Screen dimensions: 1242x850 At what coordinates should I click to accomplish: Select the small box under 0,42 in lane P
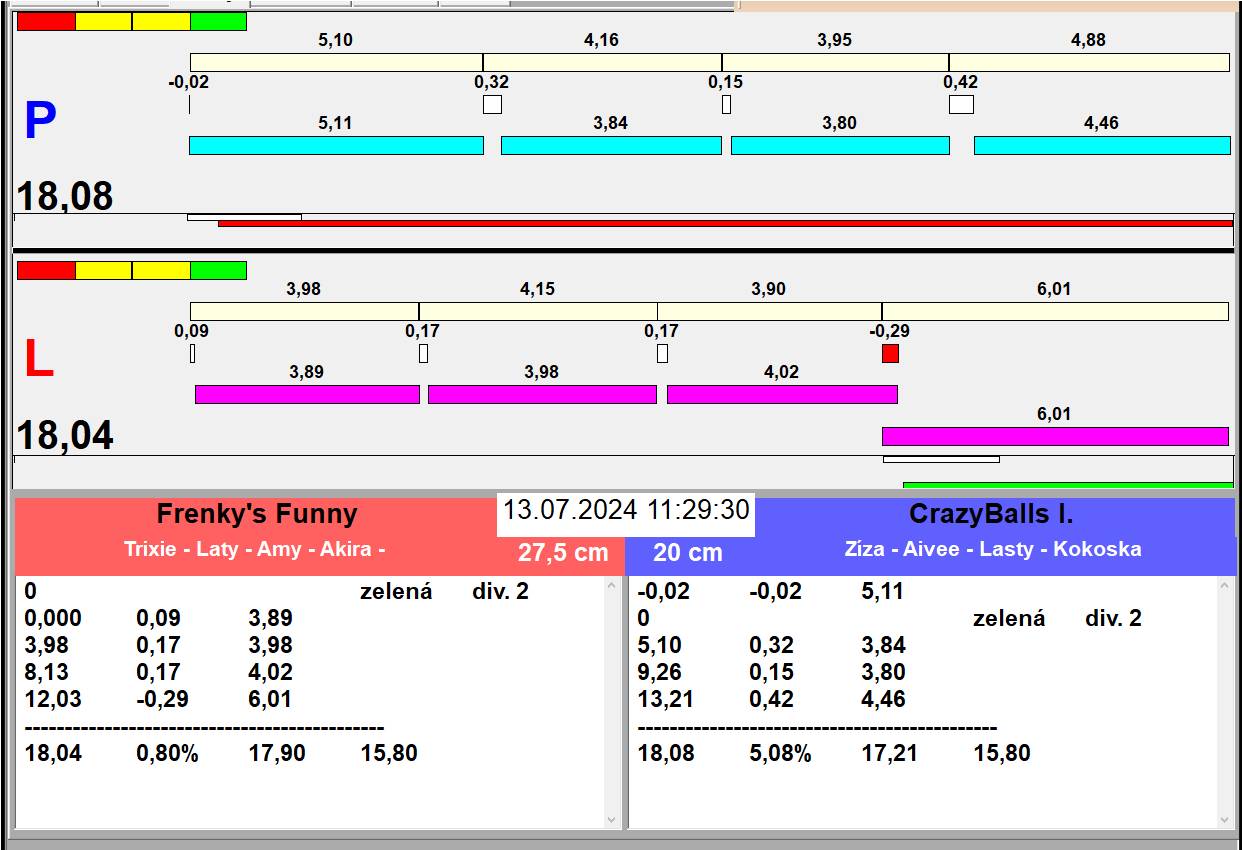point(961,104)
